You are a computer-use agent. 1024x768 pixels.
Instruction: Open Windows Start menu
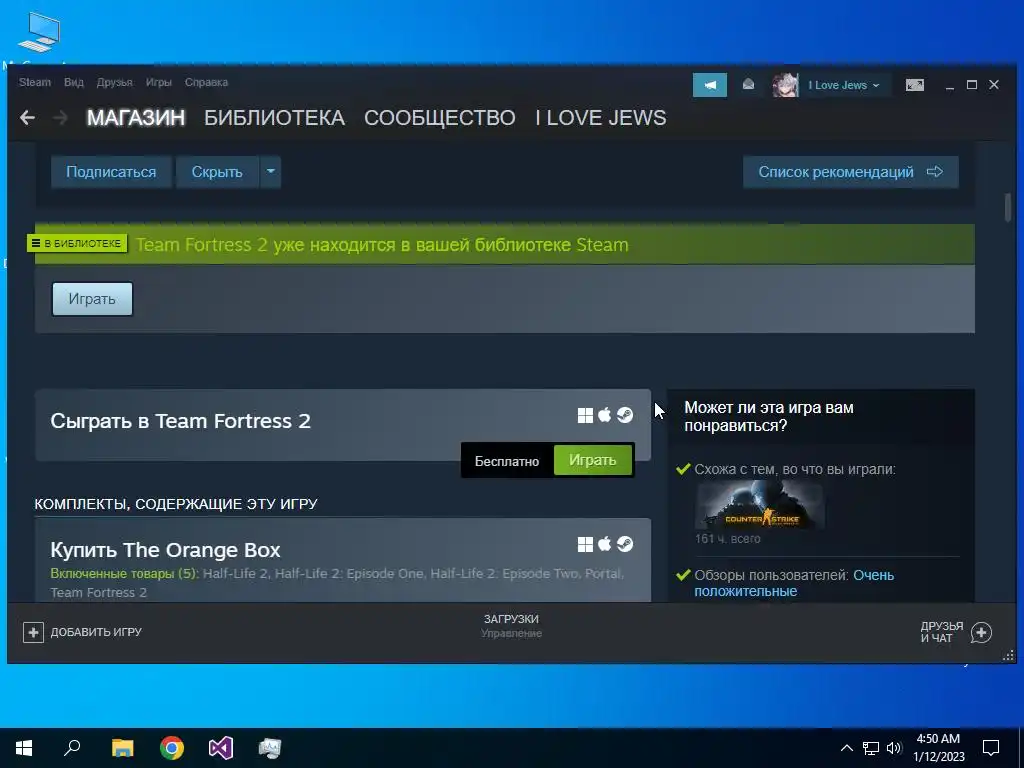24,748
